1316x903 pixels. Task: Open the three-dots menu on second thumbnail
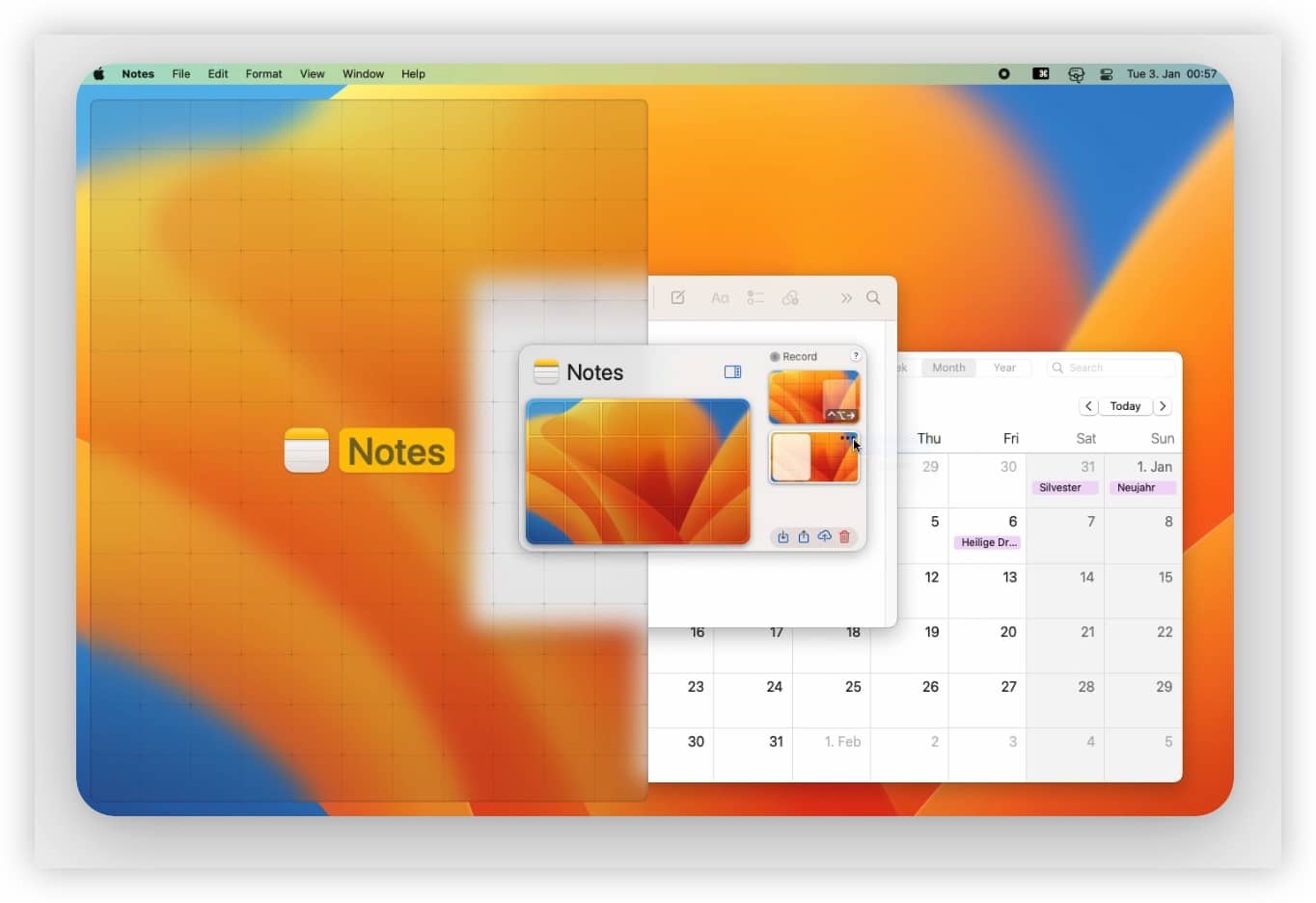pyautogui.click(x=847, y=437)
